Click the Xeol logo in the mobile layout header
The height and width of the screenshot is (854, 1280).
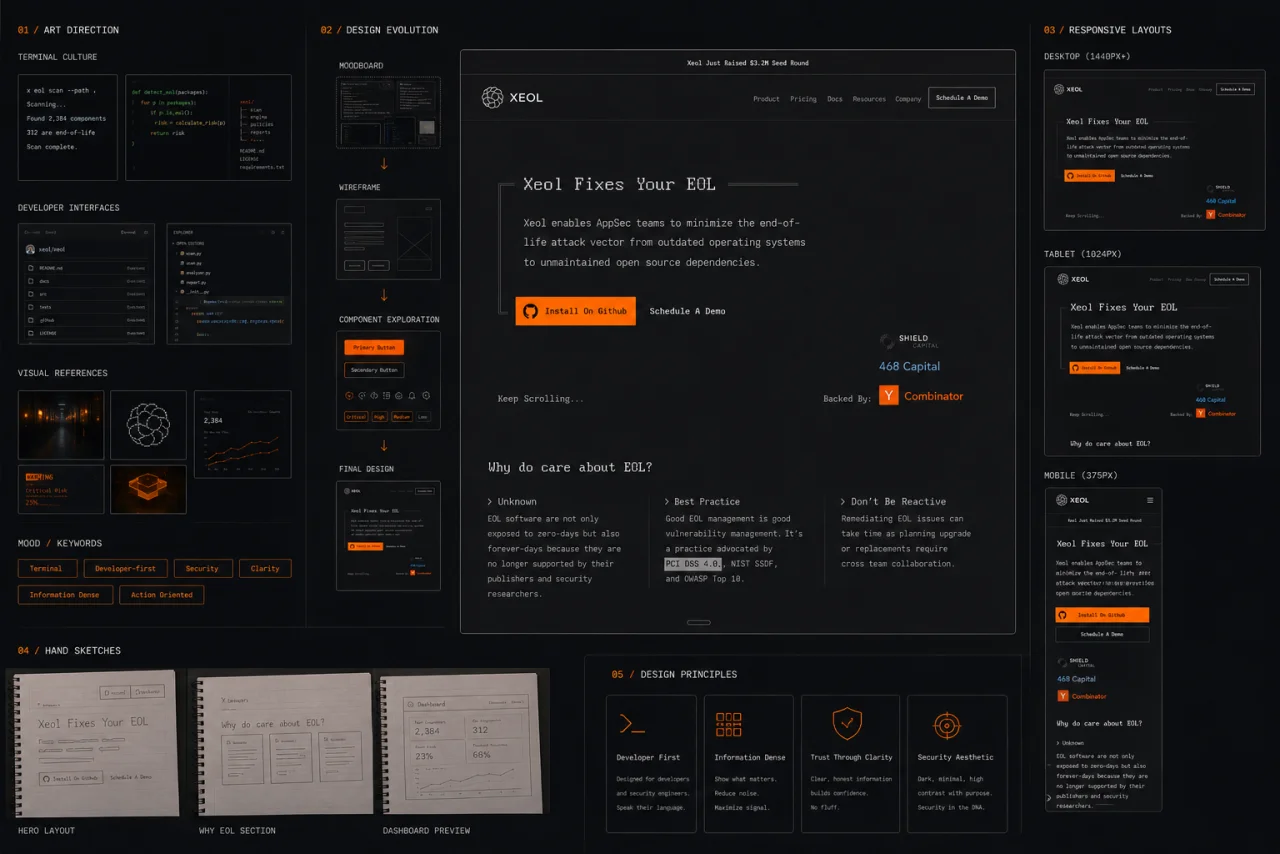pos(1073,500)
